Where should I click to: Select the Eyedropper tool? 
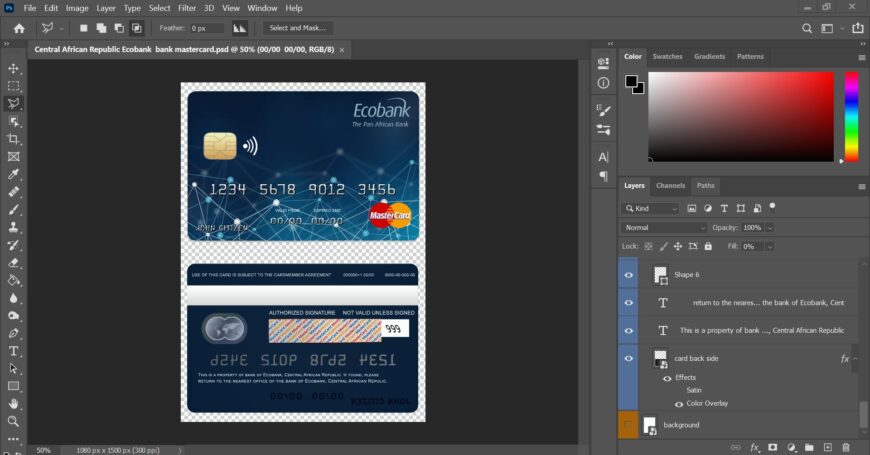click(13, 174)
